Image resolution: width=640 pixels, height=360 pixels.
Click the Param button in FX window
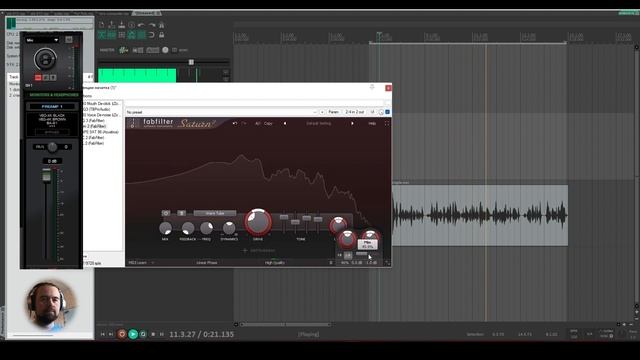(x=333, y=112)
